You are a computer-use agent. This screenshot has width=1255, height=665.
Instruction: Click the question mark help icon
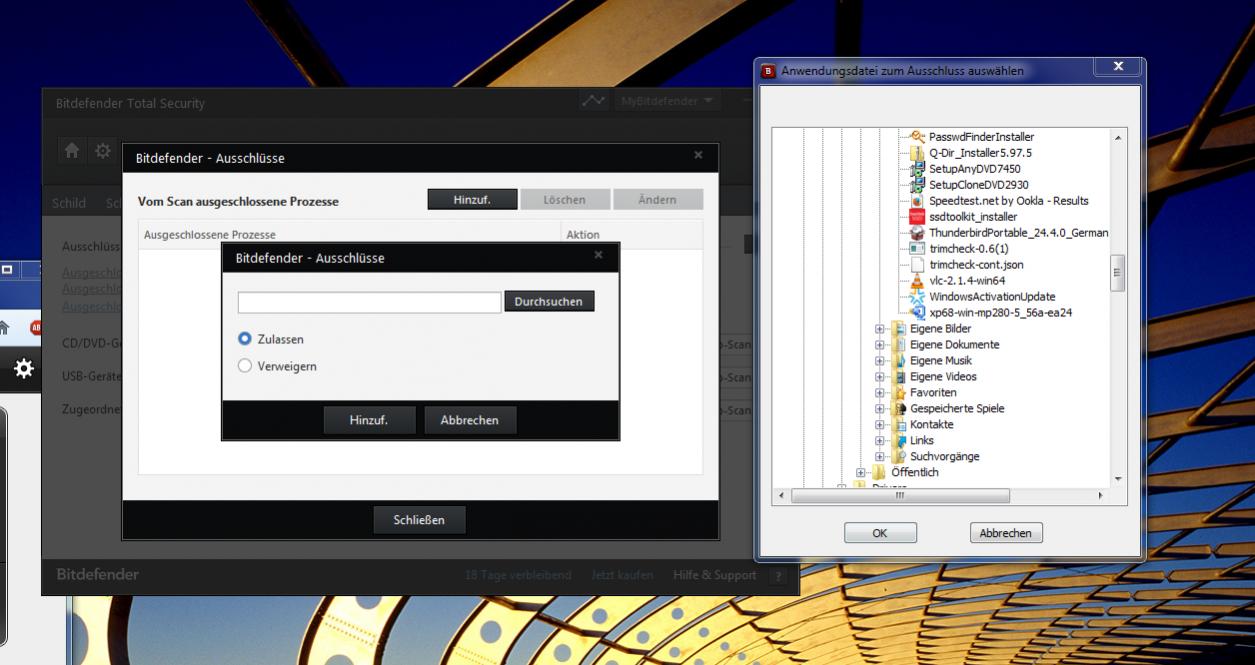(779, 576)
